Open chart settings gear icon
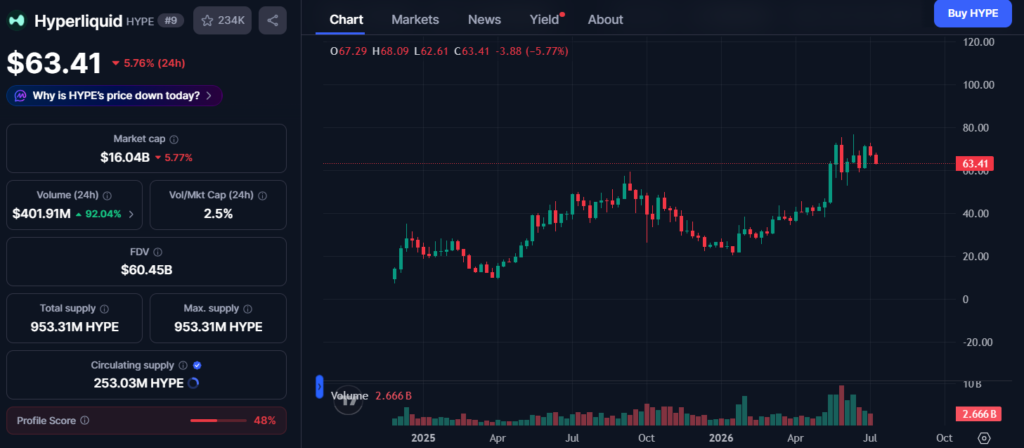 coord(984,438)
